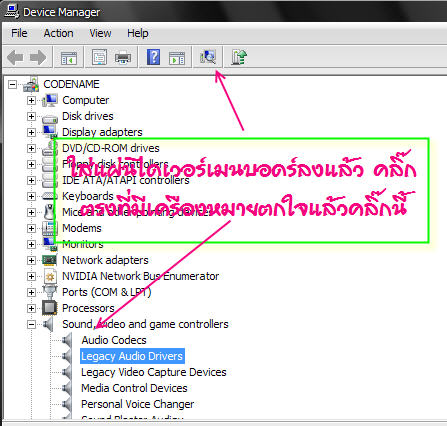Click the blue Help question mark icon
Image resolution: width=447 pixels, height=426 pixels.
click(x=153, y=57)
